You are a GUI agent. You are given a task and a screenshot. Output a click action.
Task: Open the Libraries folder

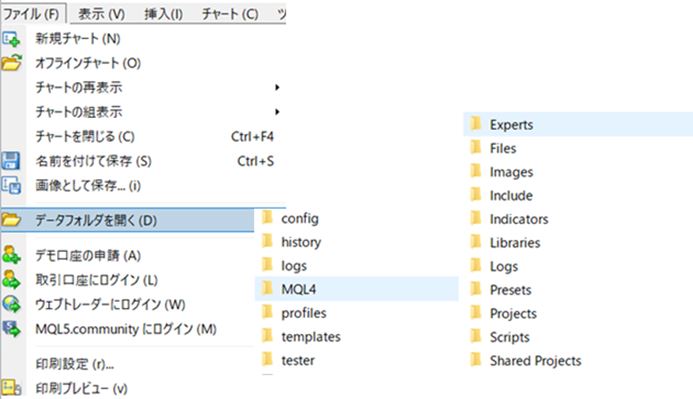pos(515,243)
